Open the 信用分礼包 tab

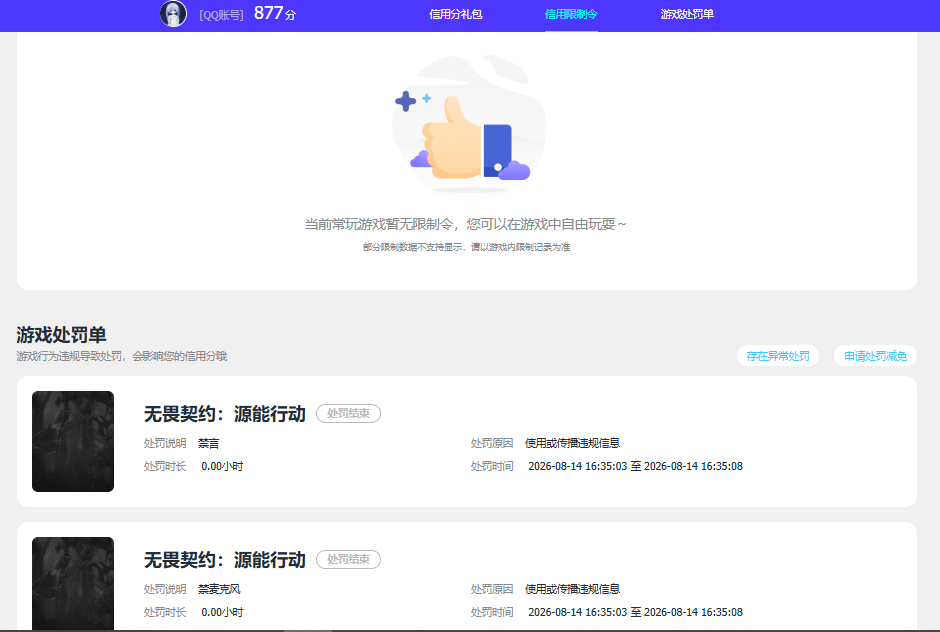(456, 14)
